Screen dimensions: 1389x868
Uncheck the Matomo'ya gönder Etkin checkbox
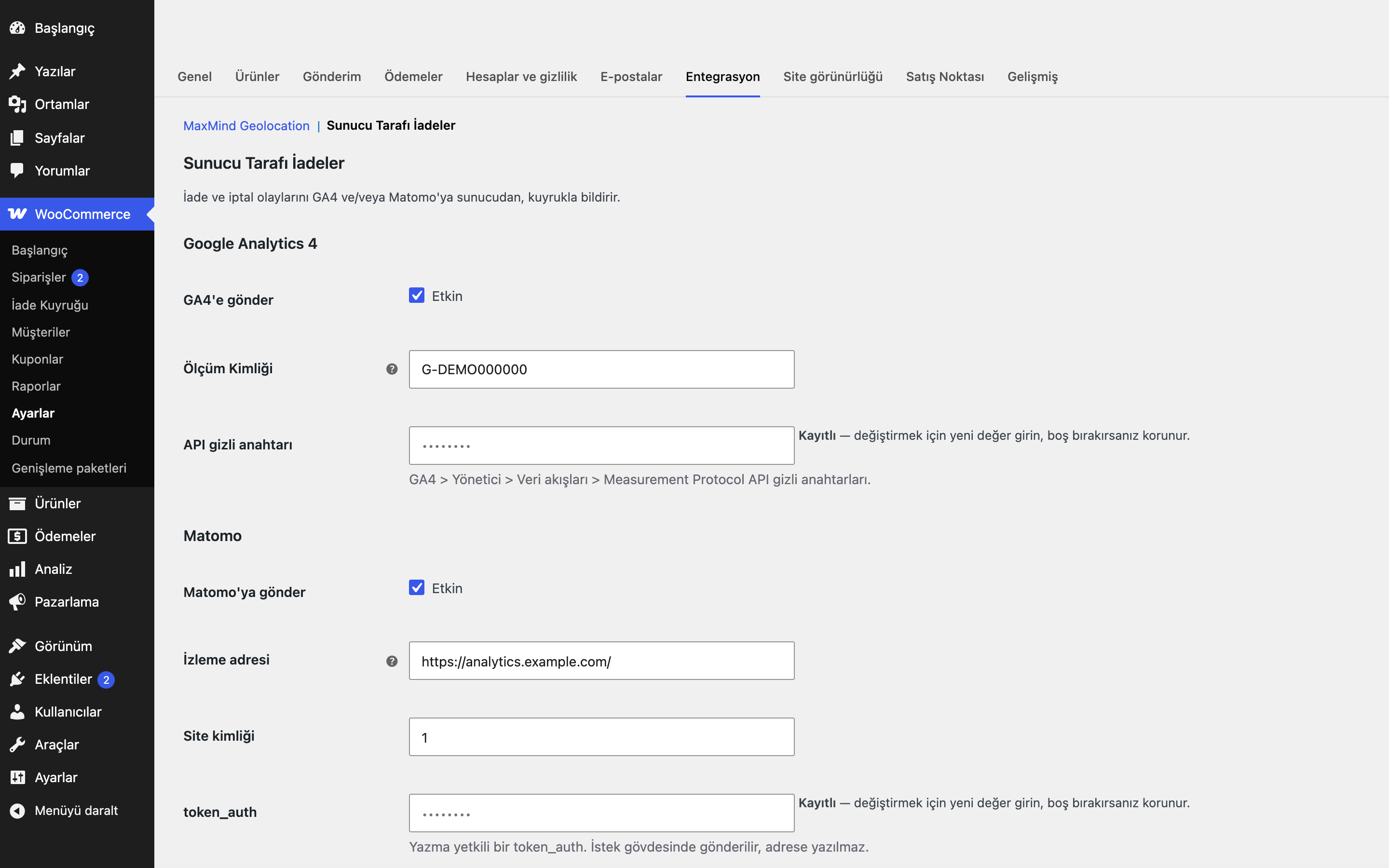(417, 587)
